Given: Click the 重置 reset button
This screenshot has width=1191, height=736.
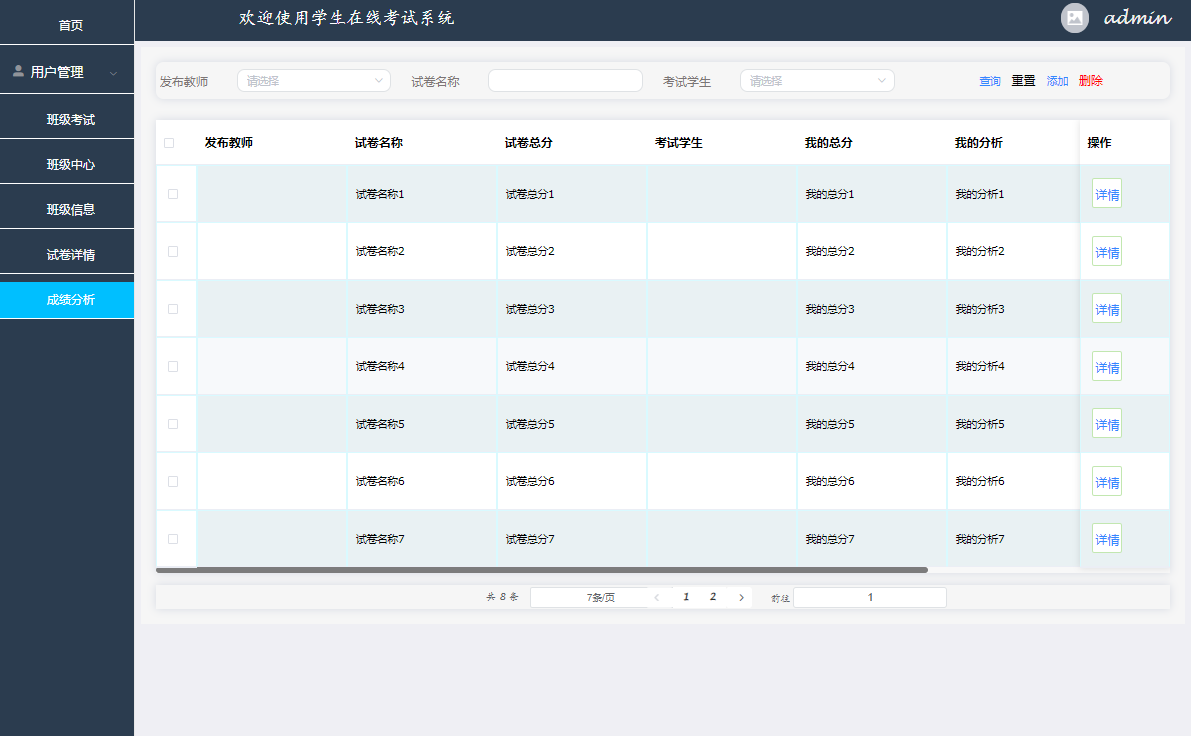Looking at the screenshot, I should [1023, 81].
